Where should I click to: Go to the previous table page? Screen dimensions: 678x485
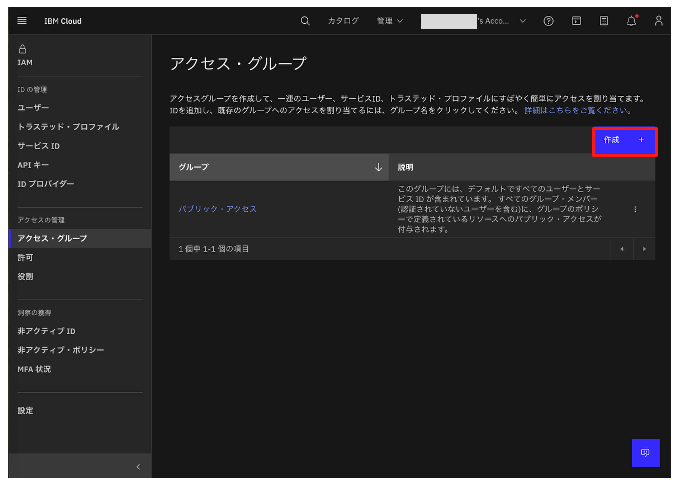coord(621,248)
